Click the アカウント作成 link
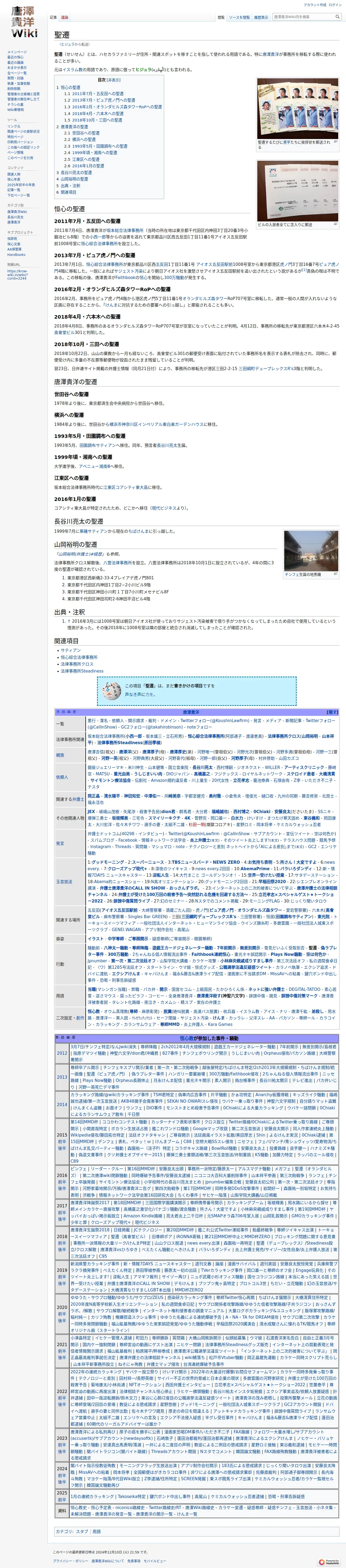 point(315,5)
